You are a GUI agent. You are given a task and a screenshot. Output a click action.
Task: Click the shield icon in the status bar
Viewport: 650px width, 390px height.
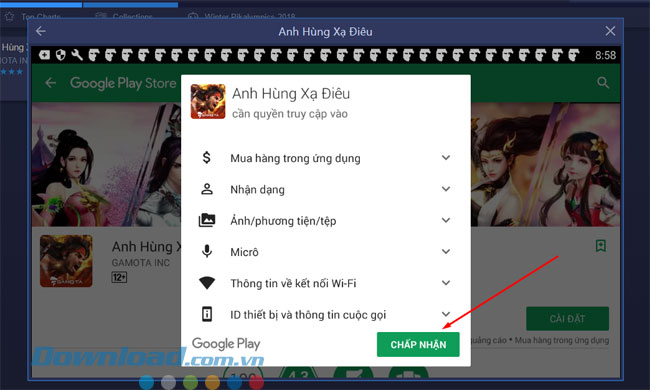[x=61, y=55]
